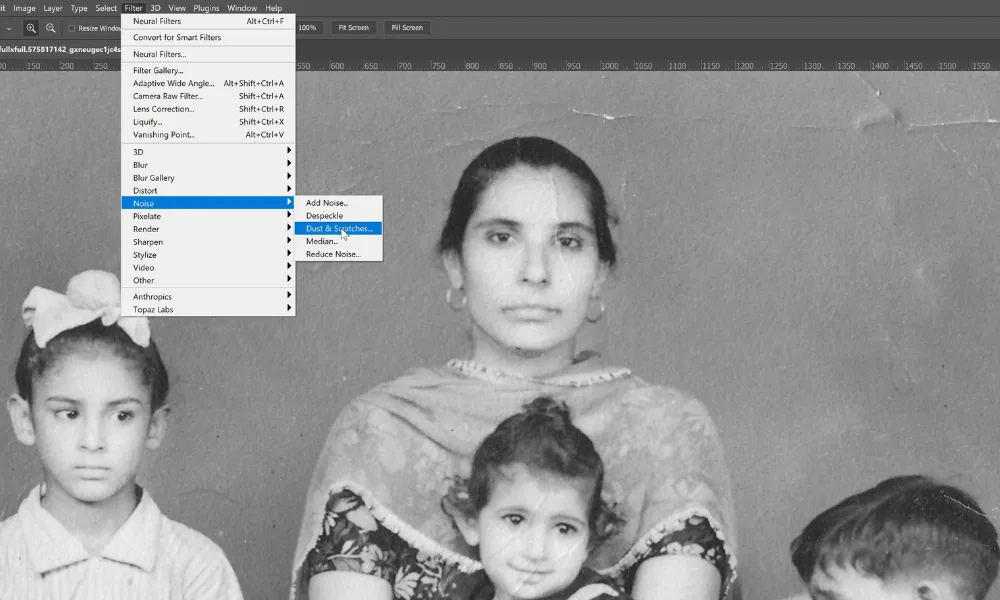Choose Neural Filters with Alt+Ctrl+F shortcut
This screenshot has height=600, width=1000.
(x=208, y=21)
